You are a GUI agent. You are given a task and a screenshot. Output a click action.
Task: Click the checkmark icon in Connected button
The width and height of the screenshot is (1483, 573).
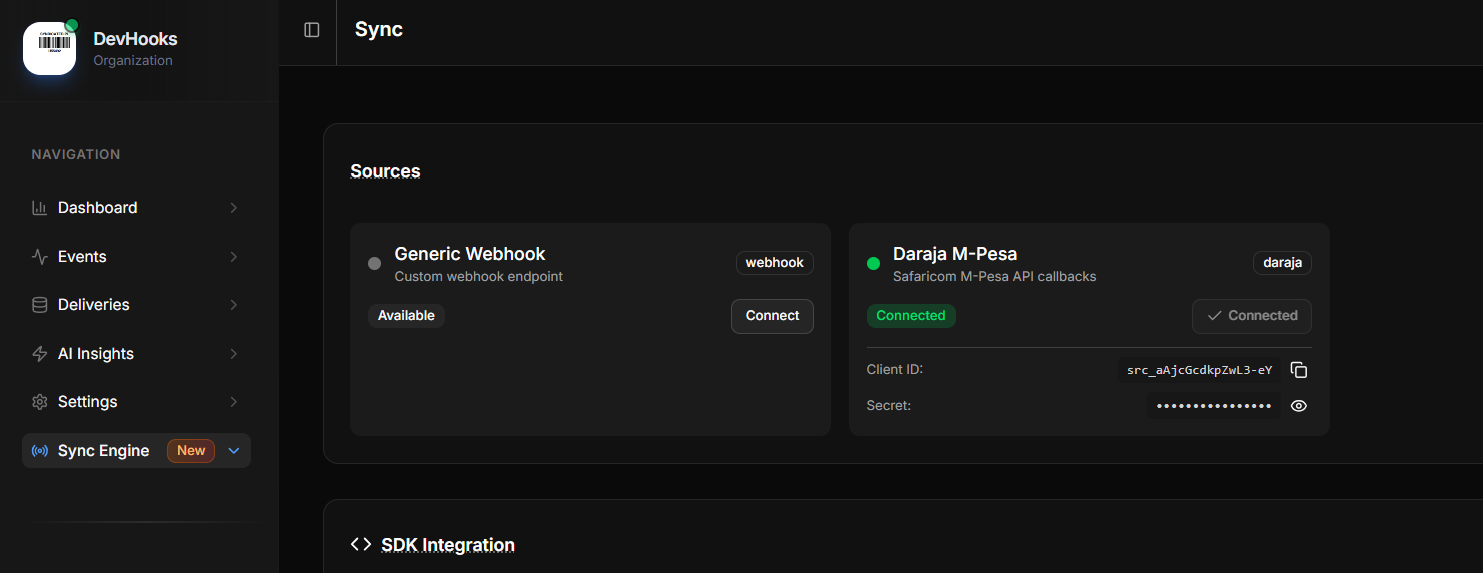tap(1215, 316)
